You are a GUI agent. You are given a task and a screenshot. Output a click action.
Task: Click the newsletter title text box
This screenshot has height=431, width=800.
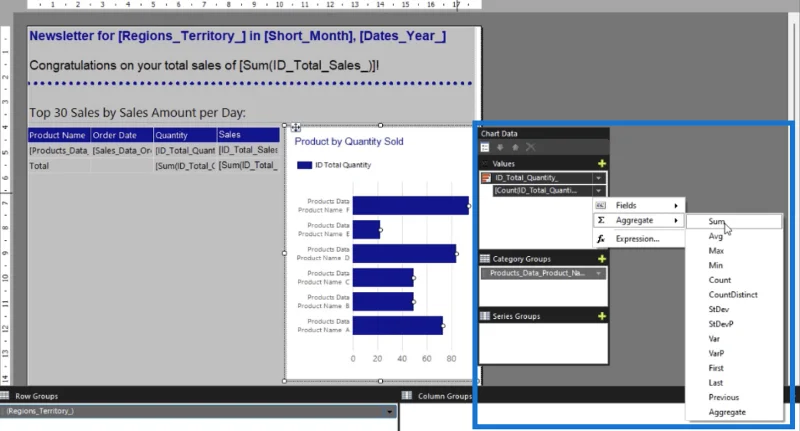click(238, 36)
